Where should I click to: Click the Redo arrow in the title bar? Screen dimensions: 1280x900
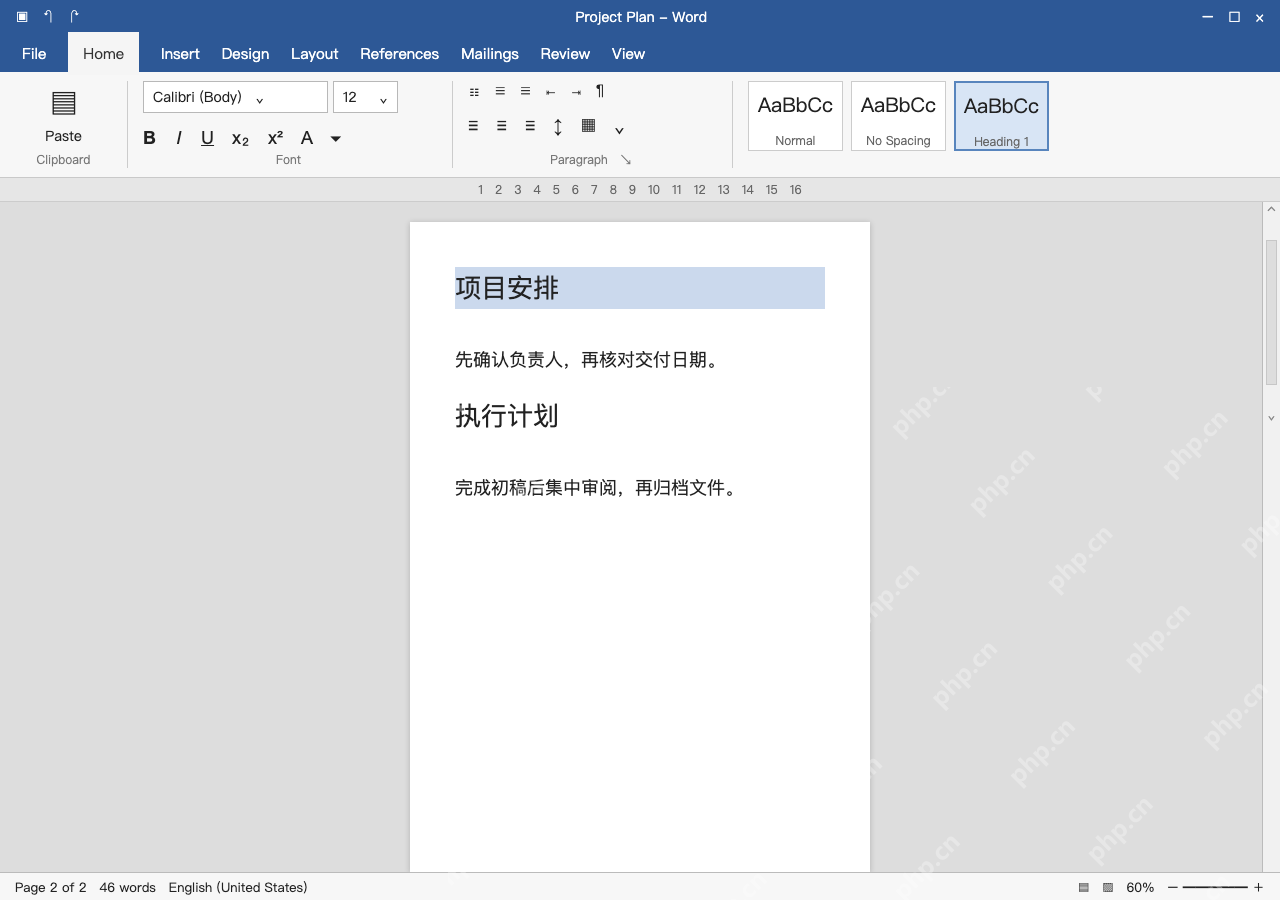[74, 16]
